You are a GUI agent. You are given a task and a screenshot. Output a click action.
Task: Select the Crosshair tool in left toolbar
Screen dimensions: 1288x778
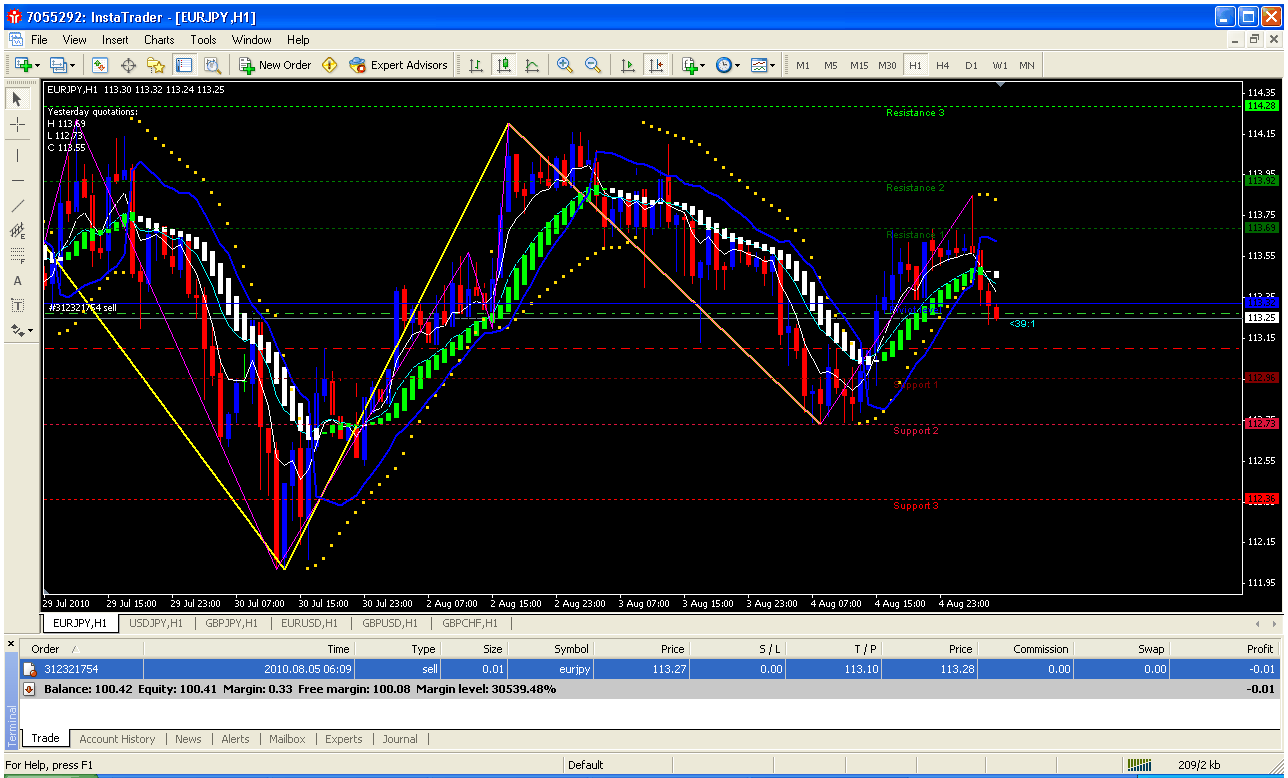coord(18,125)
